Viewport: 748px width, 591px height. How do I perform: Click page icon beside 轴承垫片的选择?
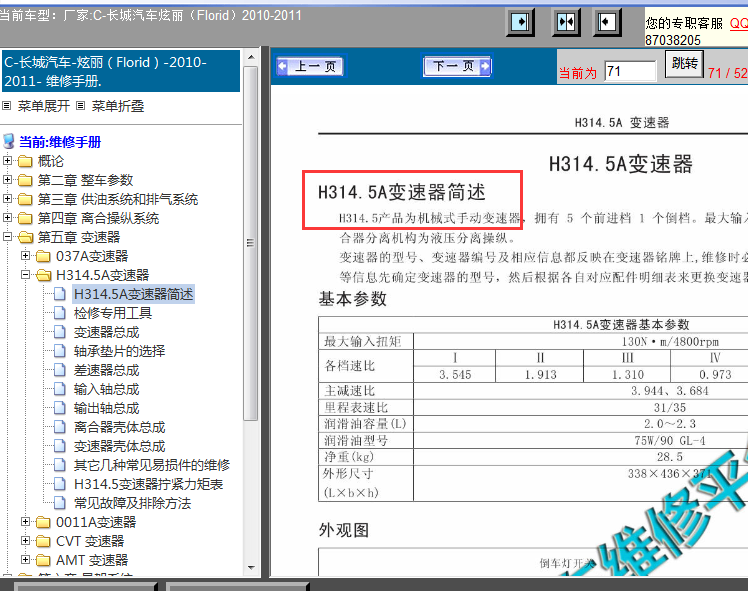[x=60, y=352]
